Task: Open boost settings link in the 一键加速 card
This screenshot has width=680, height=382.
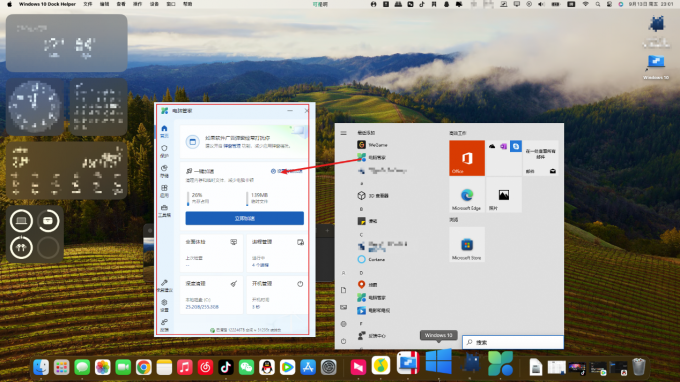Action: [x=286, y=171]
